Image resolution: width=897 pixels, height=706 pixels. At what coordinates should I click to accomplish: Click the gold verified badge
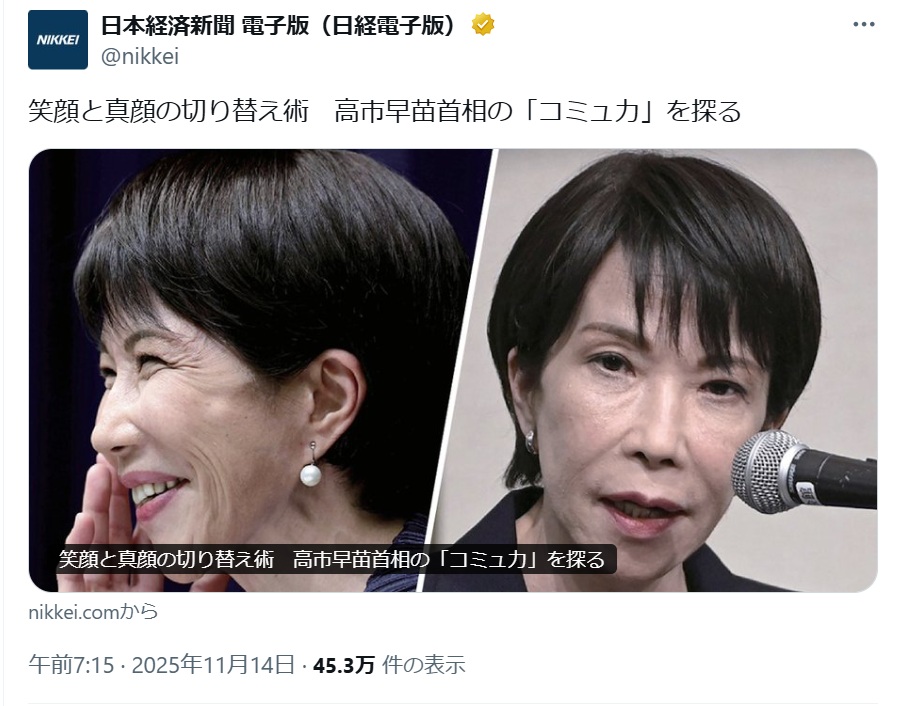coord(483,25)
